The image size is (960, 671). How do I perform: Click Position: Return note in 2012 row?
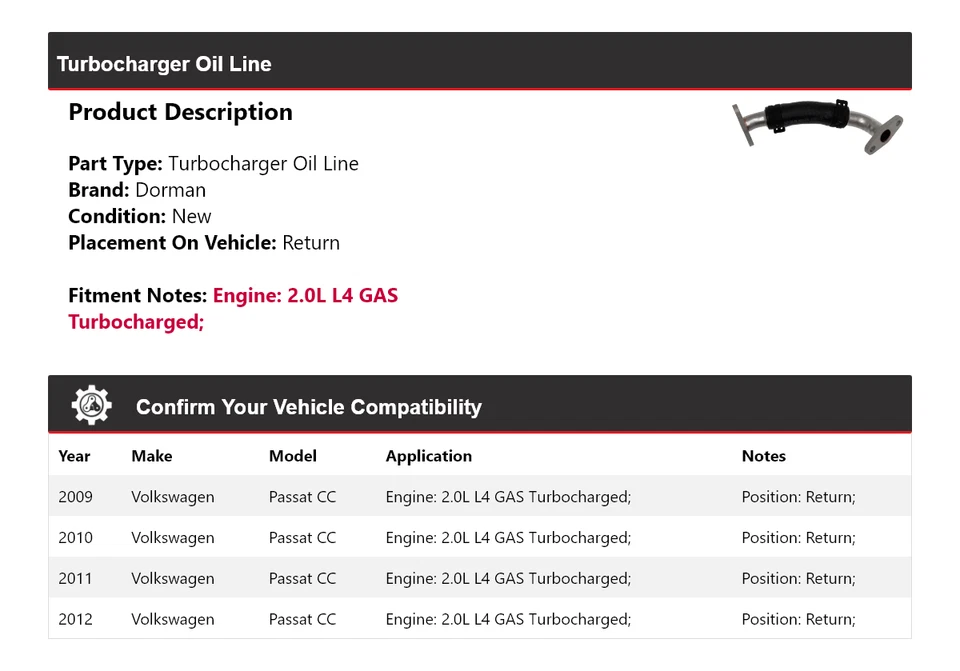click(x=798, y=620)
